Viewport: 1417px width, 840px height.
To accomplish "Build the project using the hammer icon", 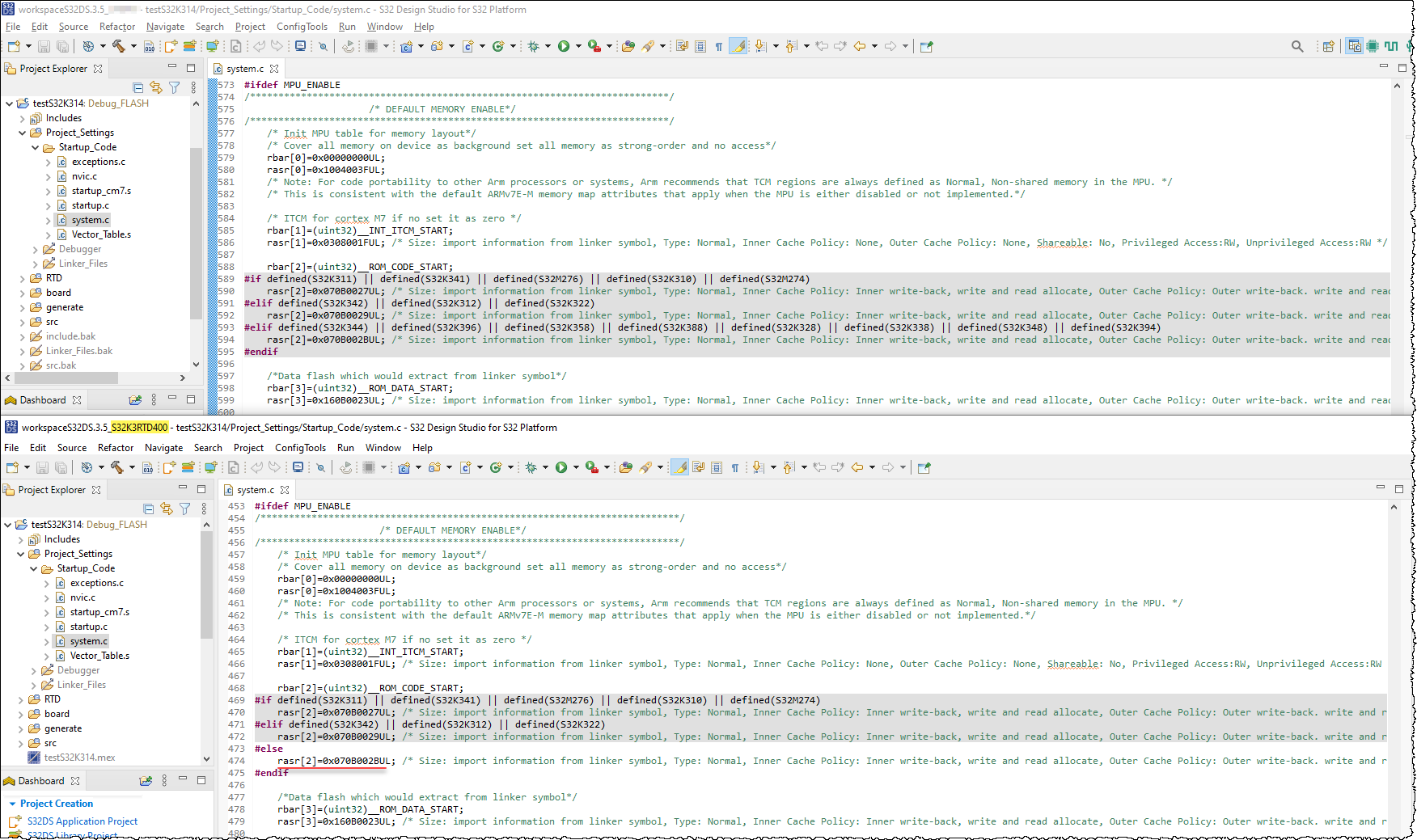I will click(118, 46).
